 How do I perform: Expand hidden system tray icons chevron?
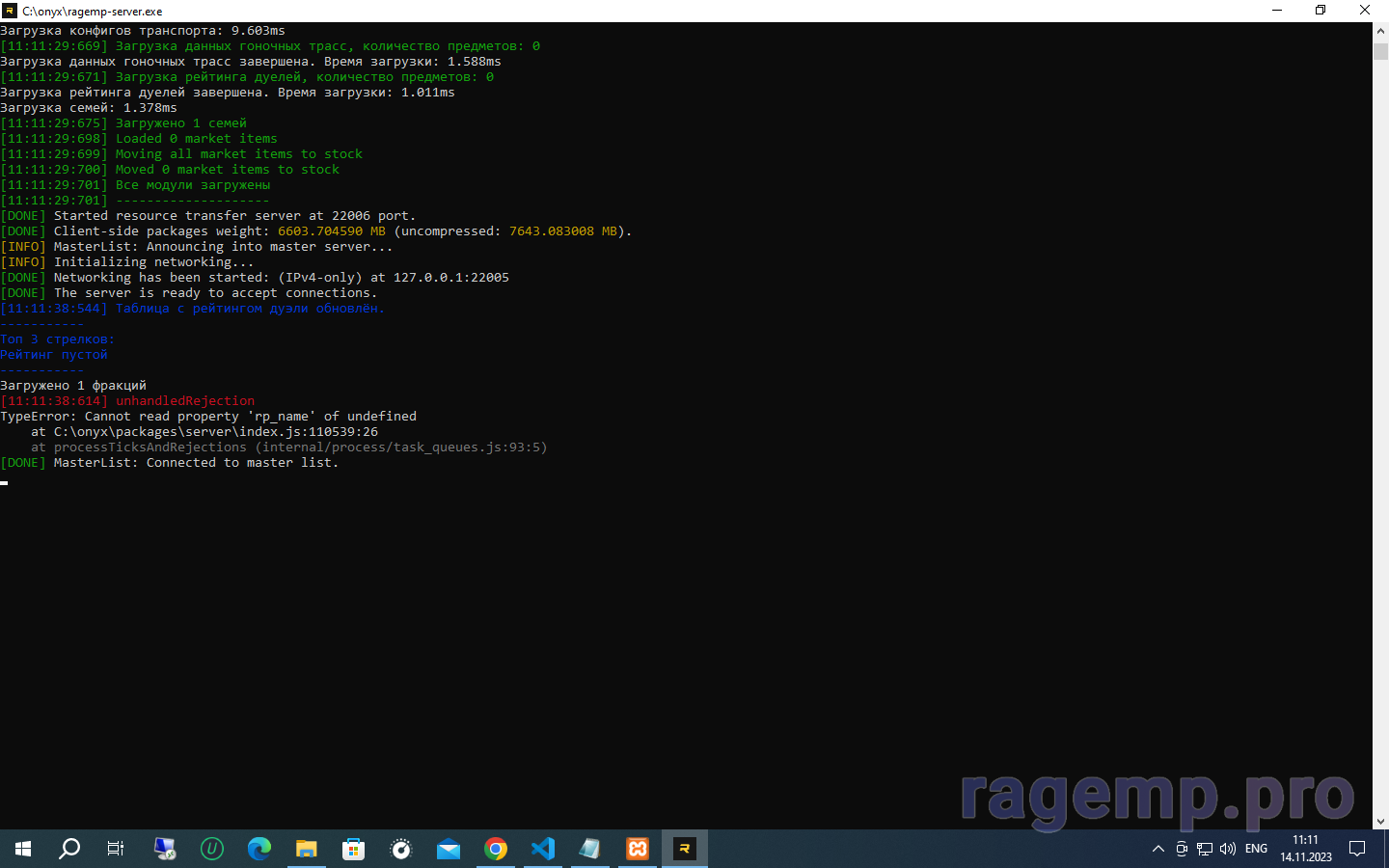(1158, 849)
